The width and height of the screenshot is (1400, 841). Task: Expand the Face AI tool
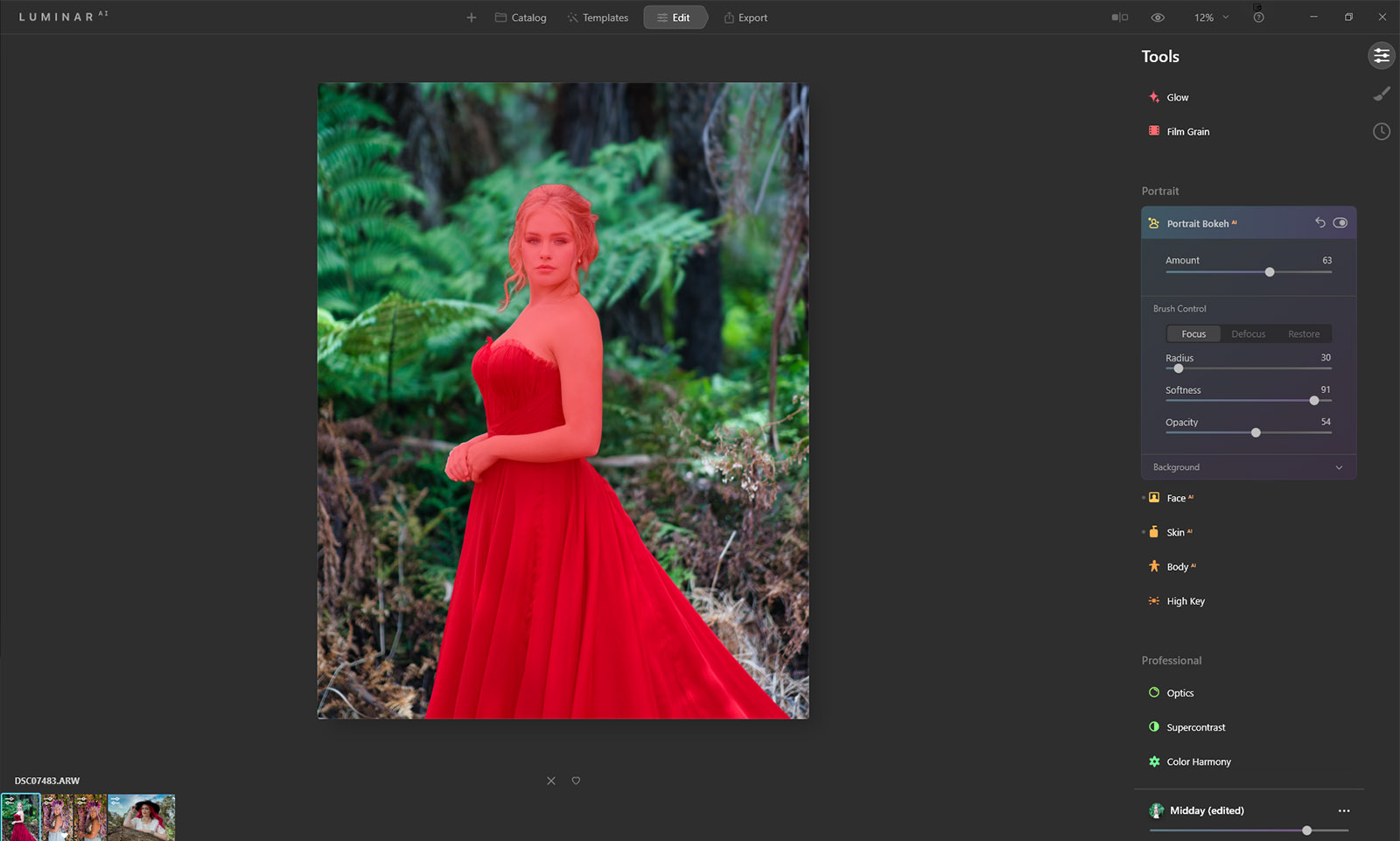pos(1176,498)
